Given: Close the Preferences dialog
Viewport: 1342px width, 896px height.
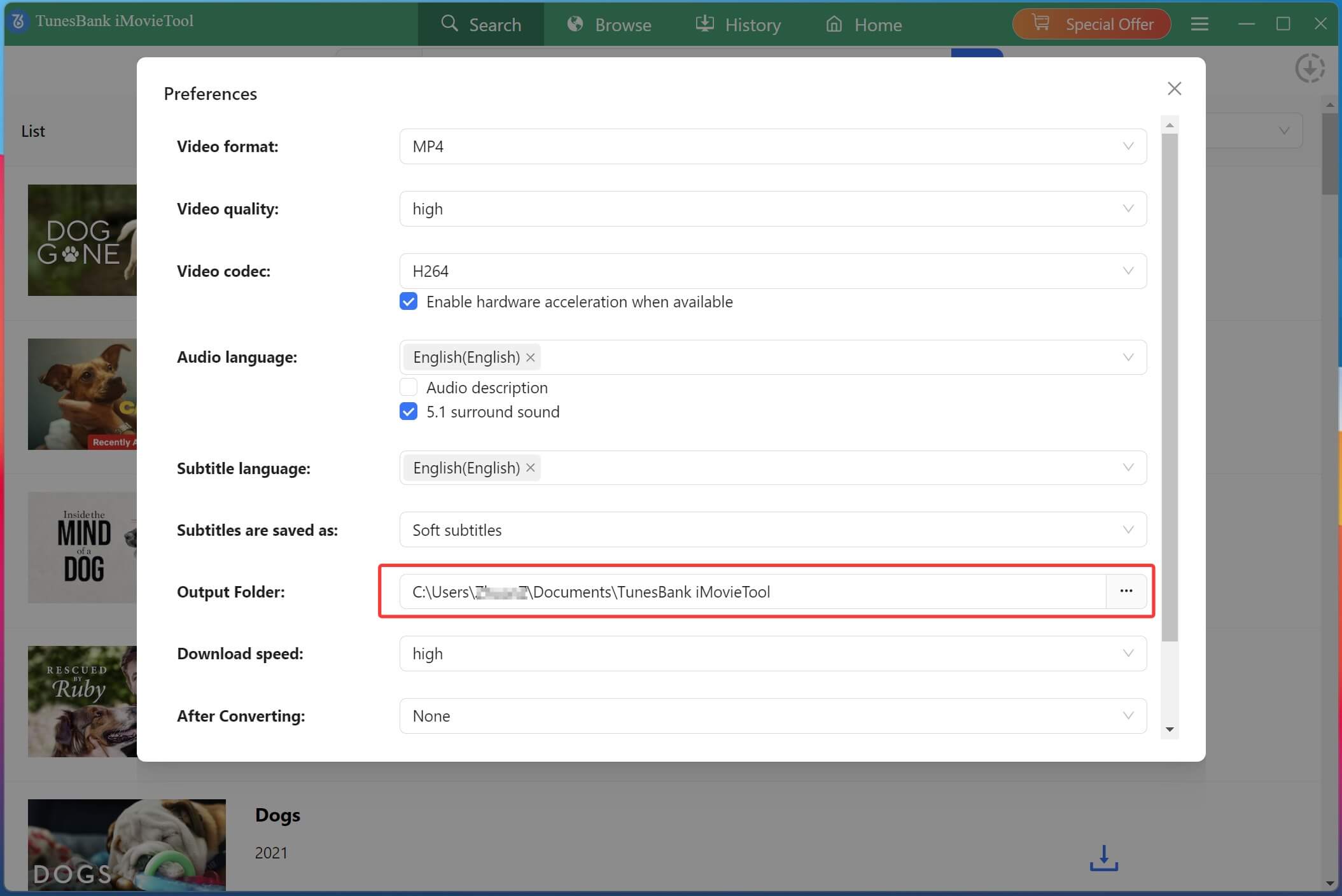Looking at the screenshot, I should pos(1174,88).
